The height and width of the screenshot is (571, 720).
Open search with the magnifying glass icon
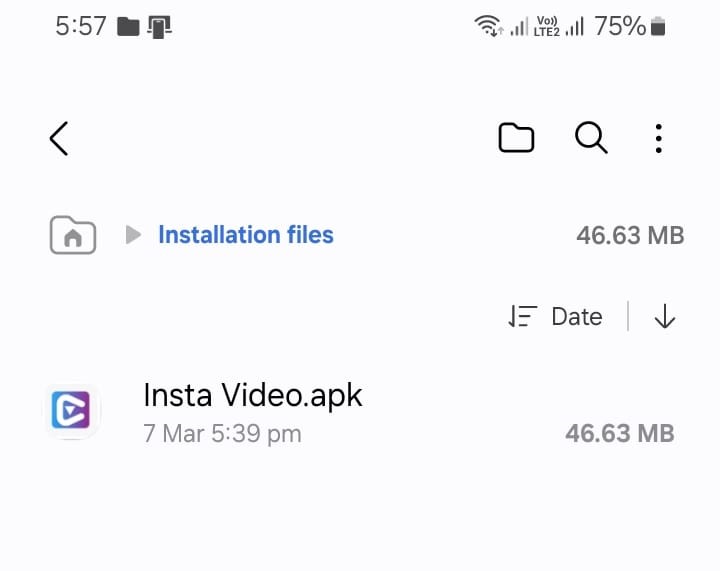[x=591, y=137]
